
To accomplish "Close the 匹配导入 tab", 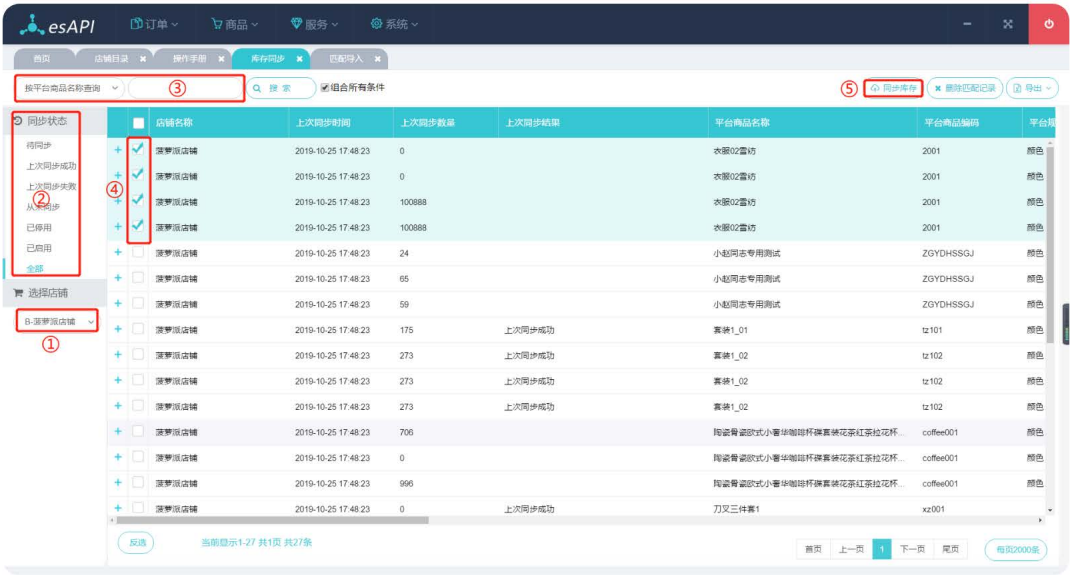I will pyautogui.click(x=378, y=59).
